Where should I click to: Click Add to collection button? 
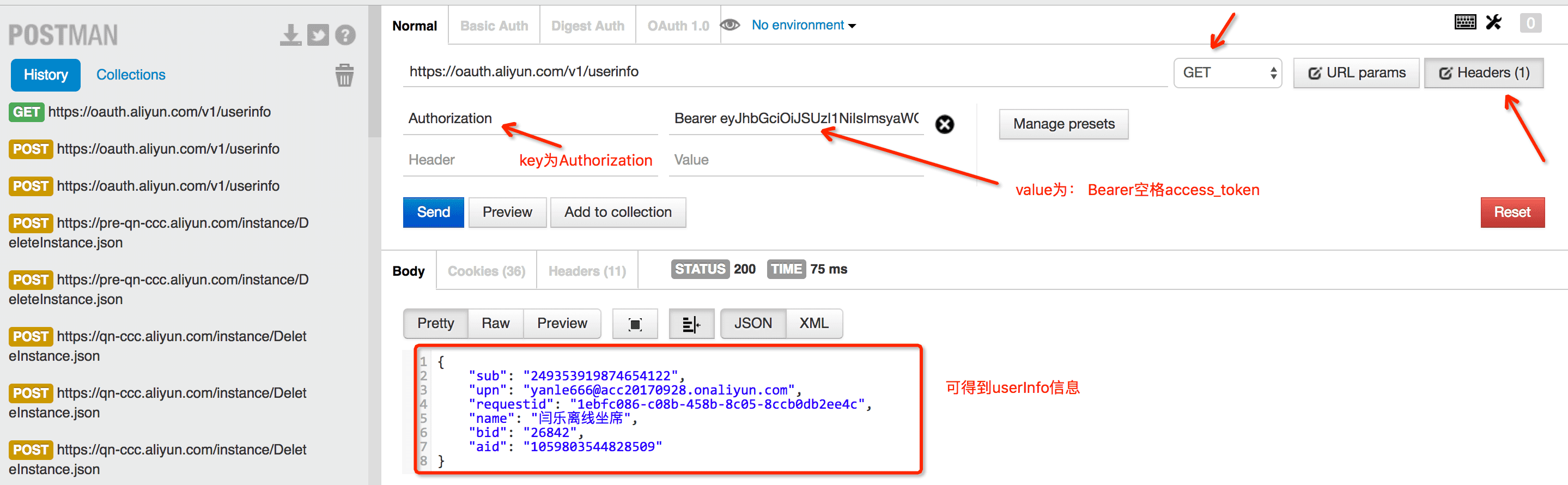pos(618,213)
